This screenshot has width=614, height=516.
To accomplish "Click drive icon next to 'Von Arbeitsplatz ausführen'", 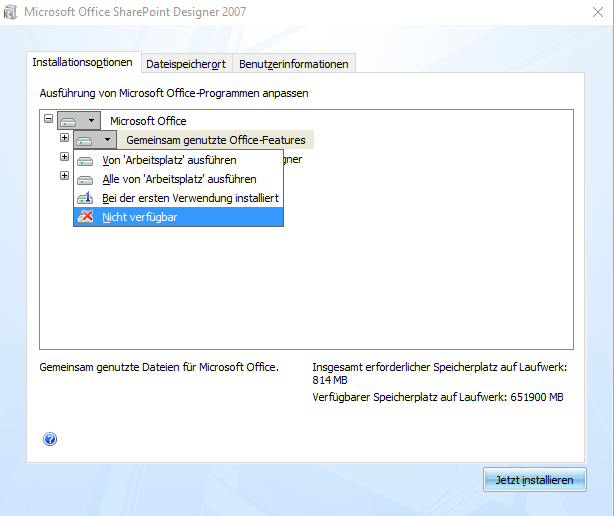I will click(85, 161).
